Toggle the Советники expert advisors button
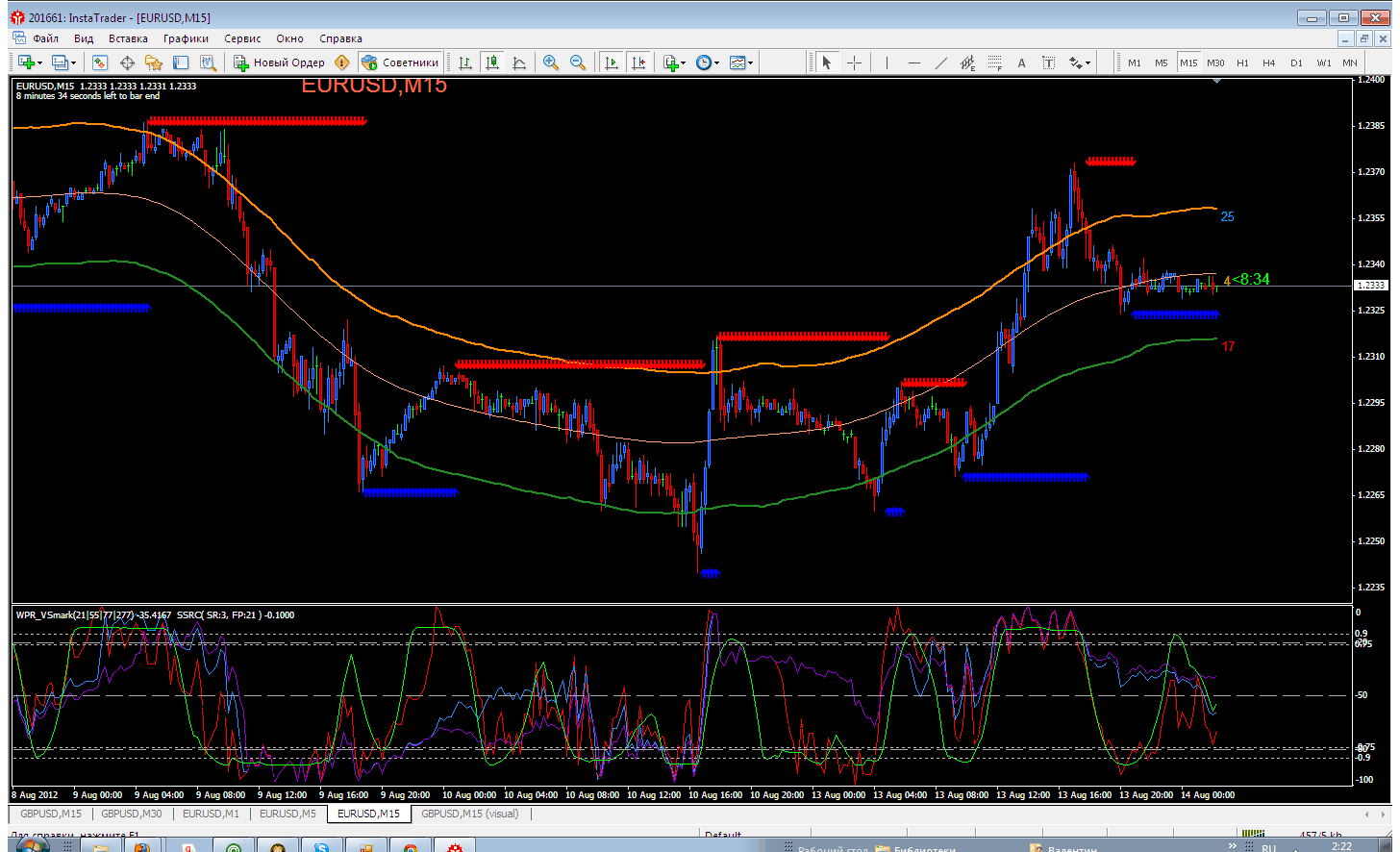 (400, 63)
